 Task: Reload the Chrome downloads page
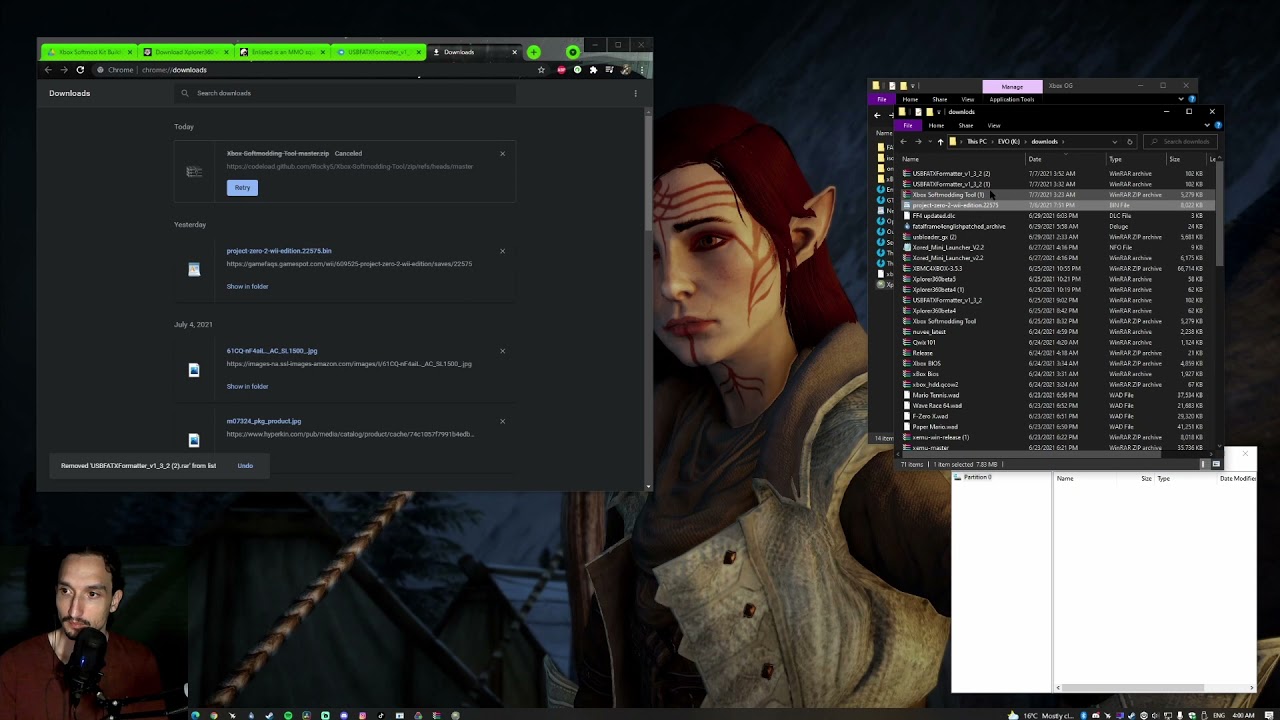80,70
